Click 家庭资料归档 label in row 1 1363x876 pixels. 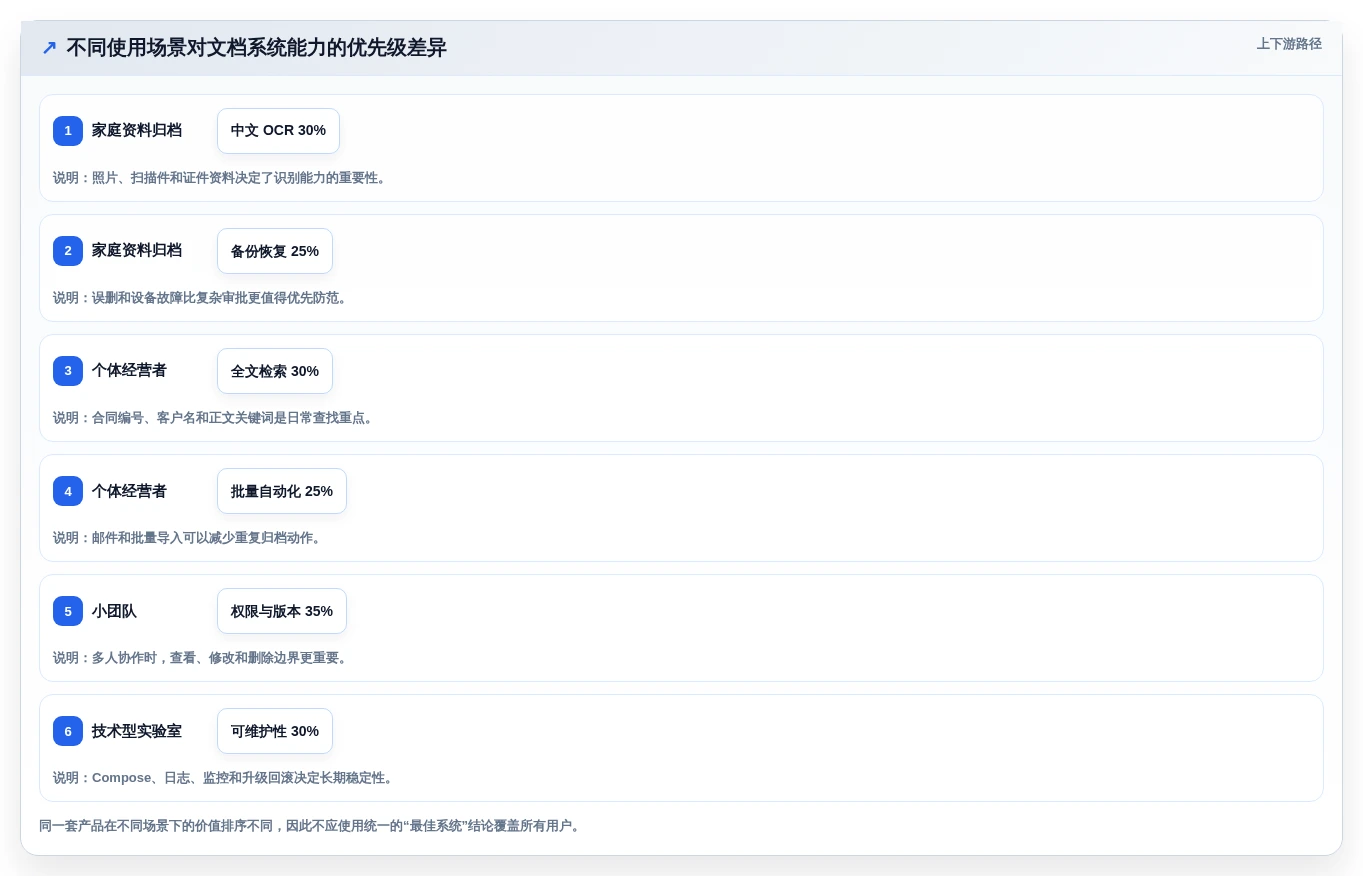click(137, 130)
